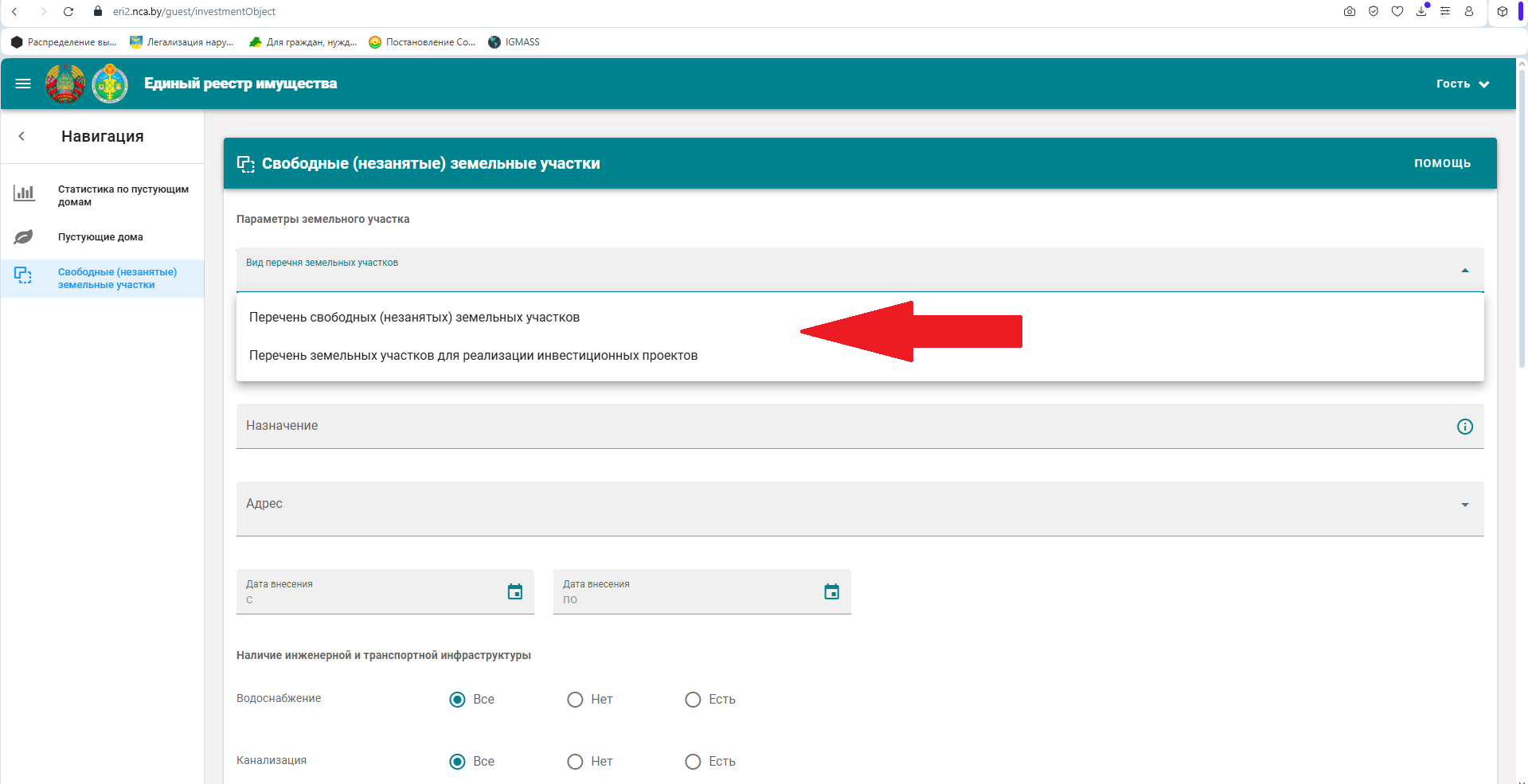Open 'Статистика по пустующим домам' in navigation
This screenshot has height=784, width=1528.
point(103,195)
